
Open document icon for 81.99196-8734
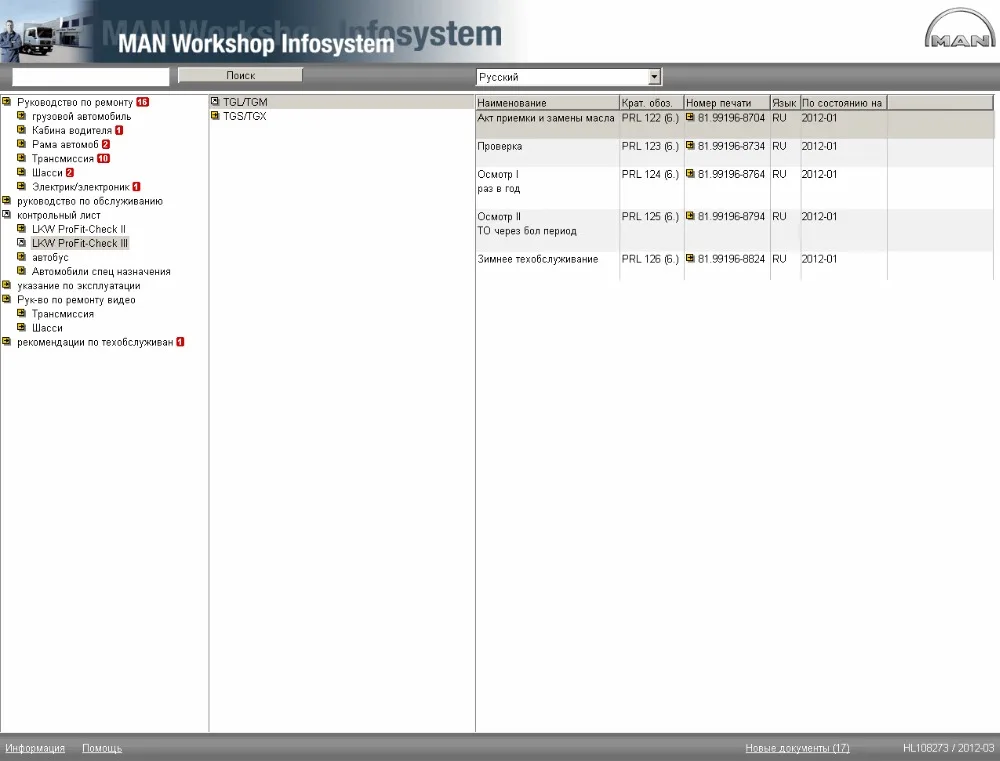tap(690, 145)
